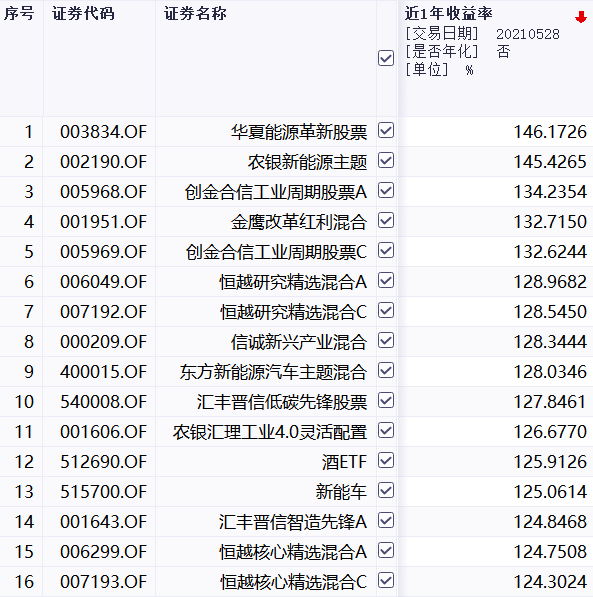
Task: Toggle checkbox for 恒越研究精选混合C
Action: 386,310
